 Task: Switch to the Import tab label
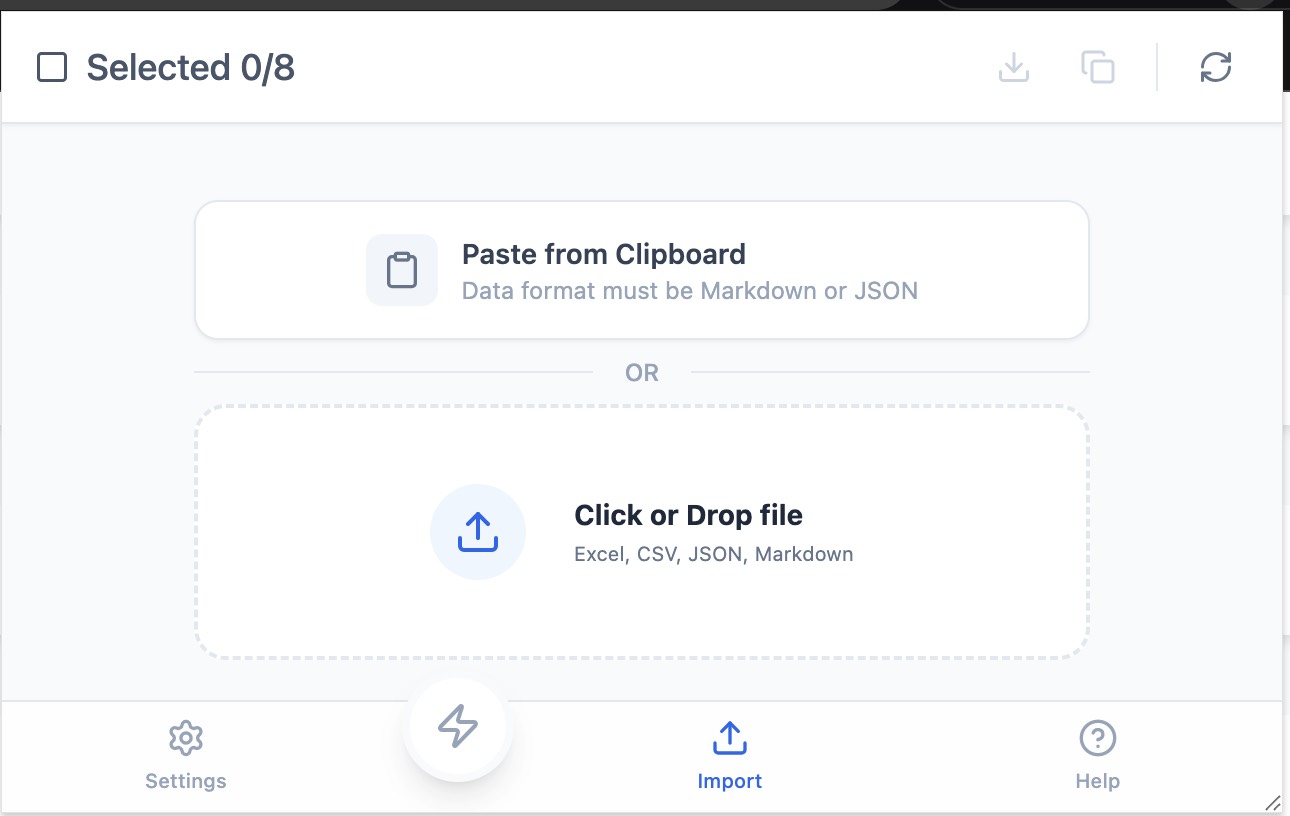(x=730, y=781)
